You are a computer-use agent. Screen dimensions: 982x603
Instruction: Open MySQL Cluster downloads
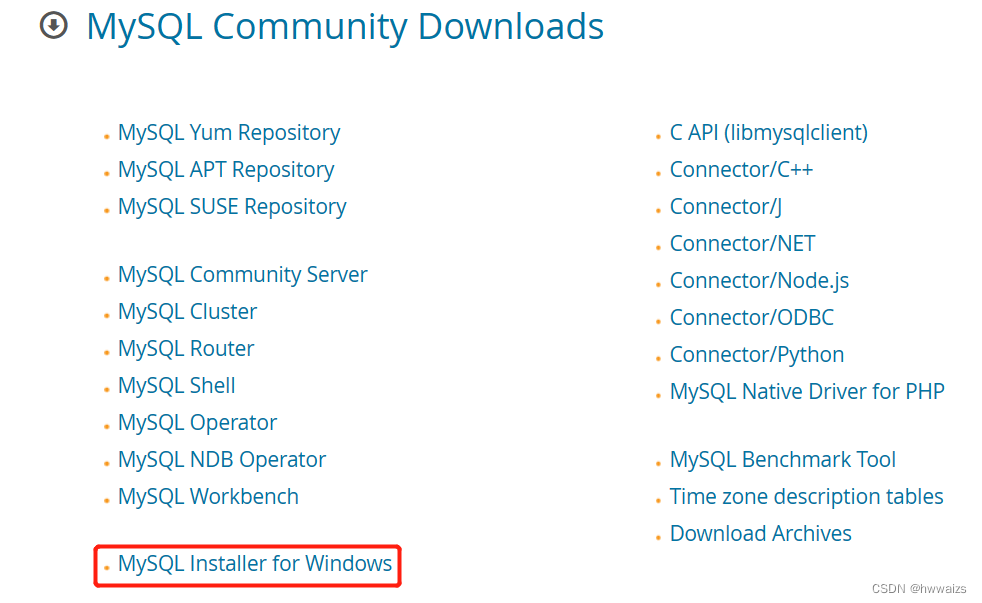(x=188, y=311)
